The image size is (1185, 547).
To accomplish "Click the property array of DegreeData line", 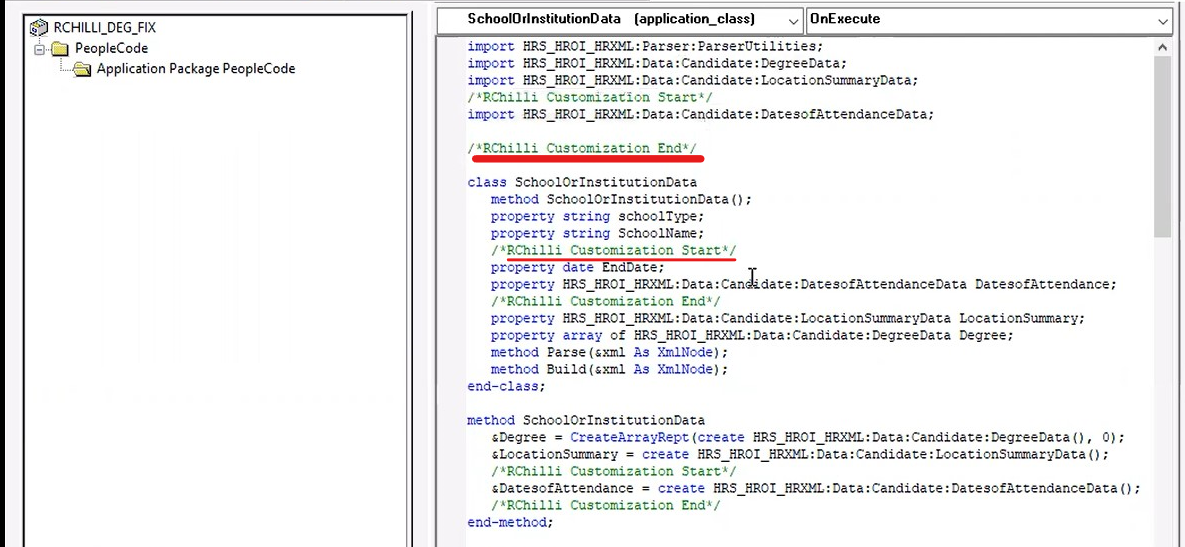I will click(752, 335).
